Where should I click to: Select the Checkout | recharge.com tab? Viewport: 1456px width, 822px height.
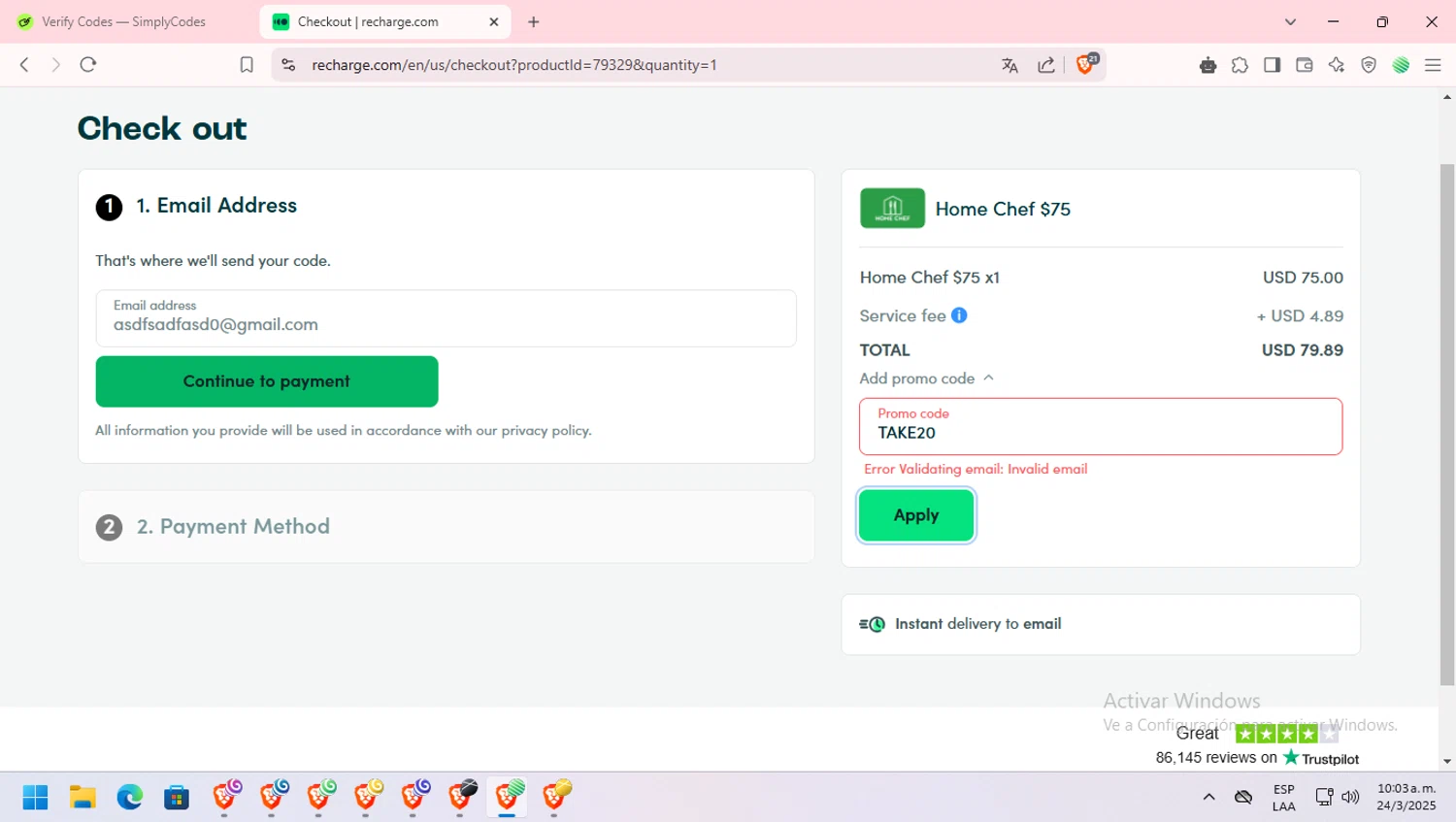pos(384,21)
